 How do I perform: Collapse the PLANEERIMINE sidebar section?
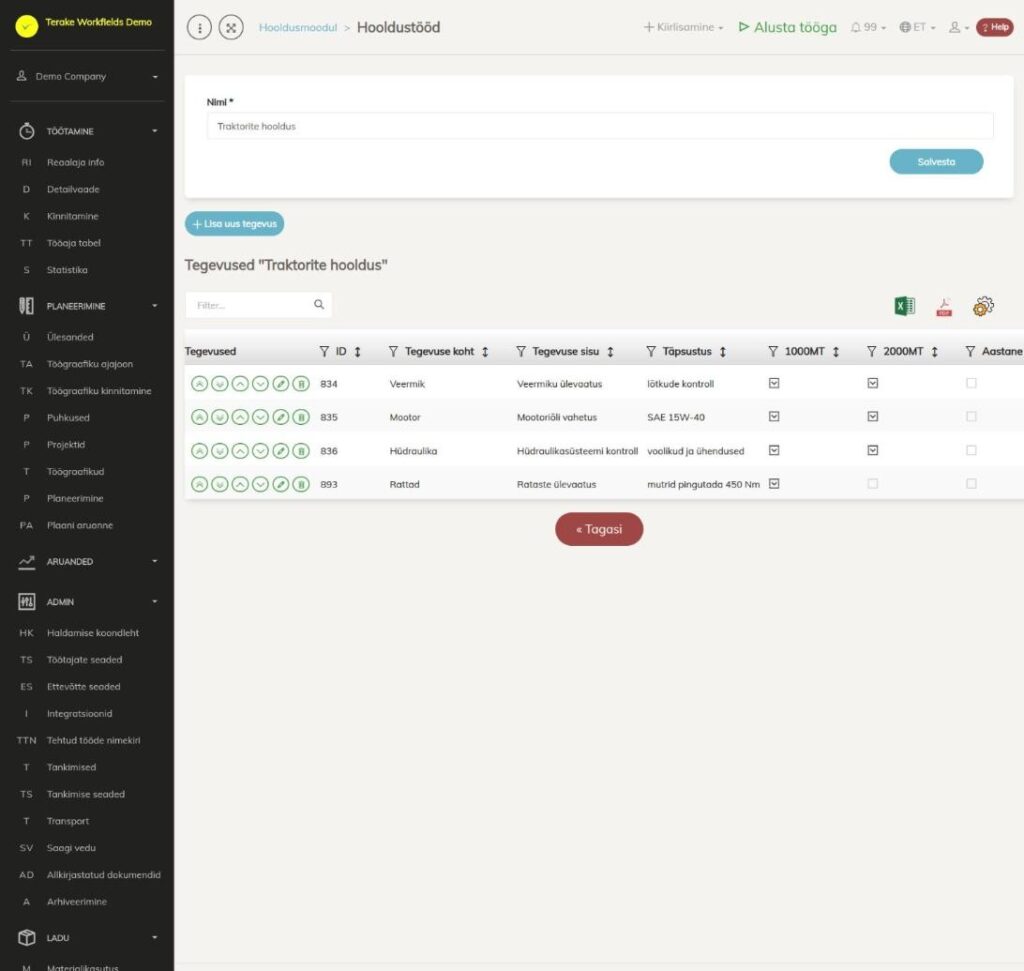click(88, 306)
